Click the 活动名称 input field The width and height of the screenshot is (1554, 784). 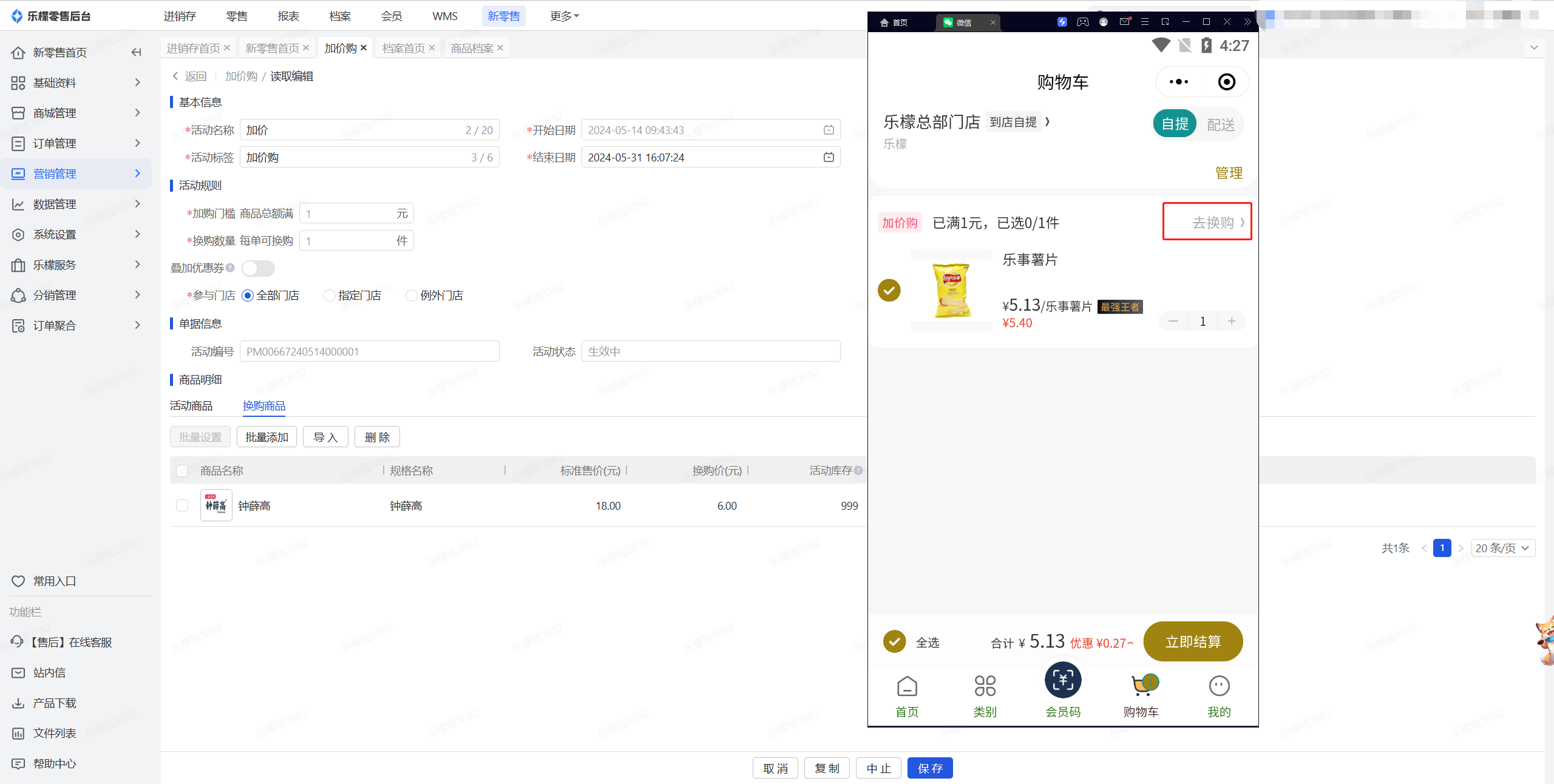[369, 130]
